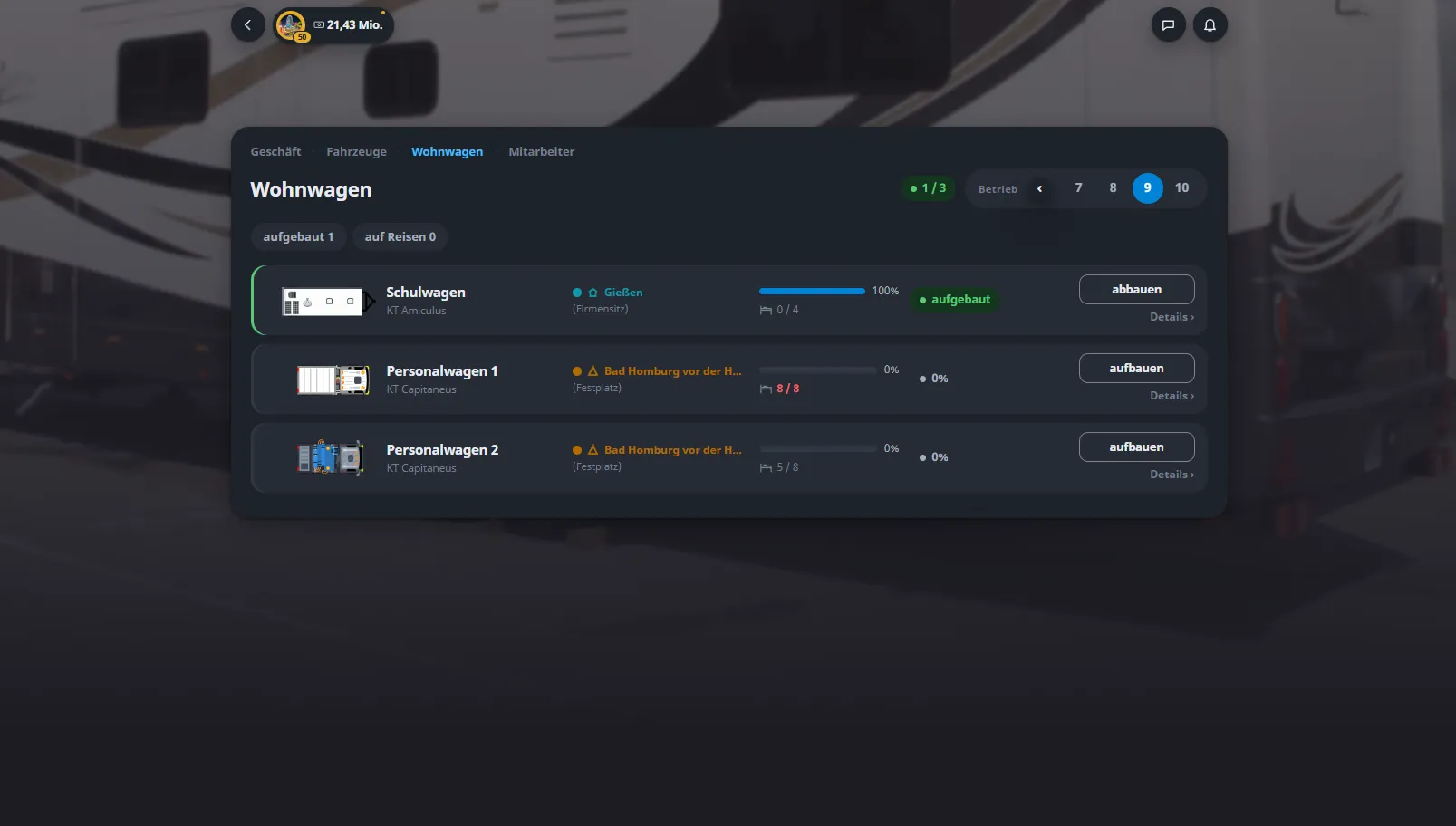This screenshot has width=1456, height=826.
Task: Click abbauen button for Schulwagen
Action: 1136,290
